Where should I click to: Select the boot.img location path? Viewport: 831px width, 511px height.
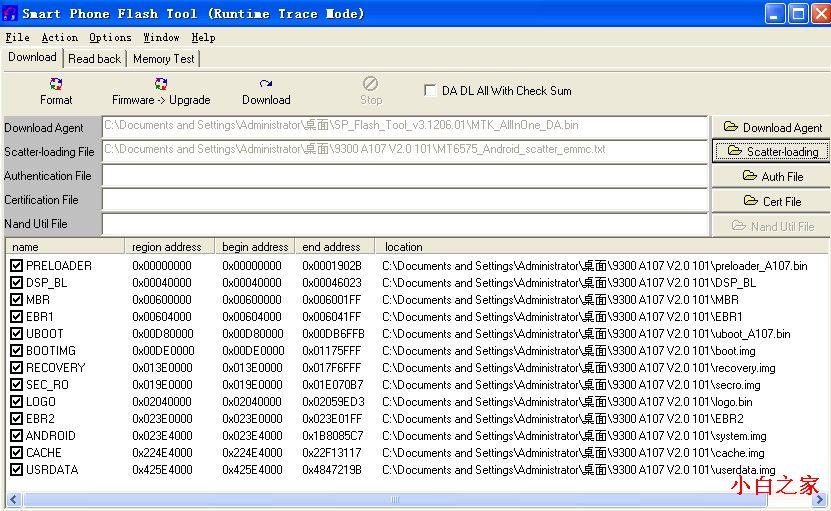[x=569, y=351]
